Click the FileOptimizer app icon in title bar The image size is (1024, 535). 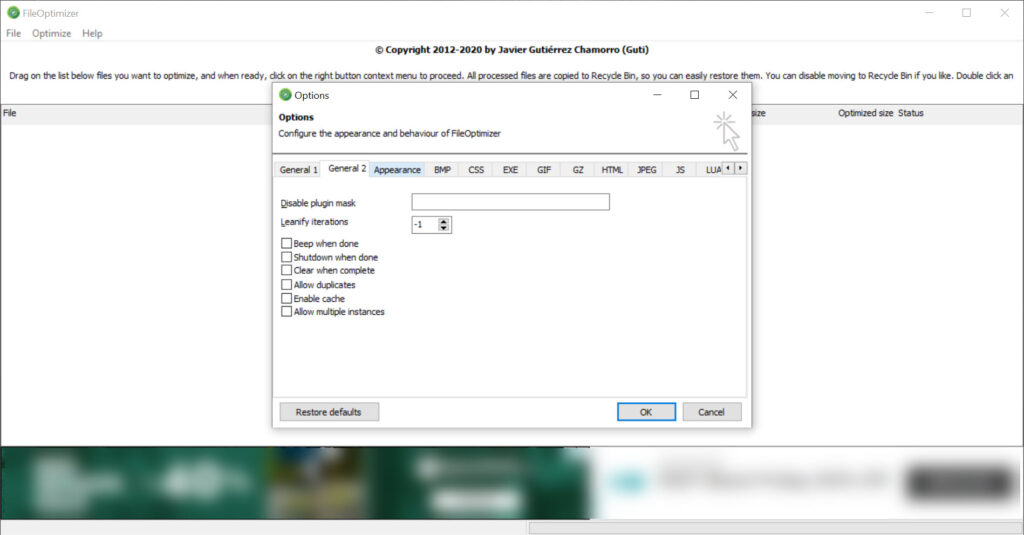click(x=12, y=12)
